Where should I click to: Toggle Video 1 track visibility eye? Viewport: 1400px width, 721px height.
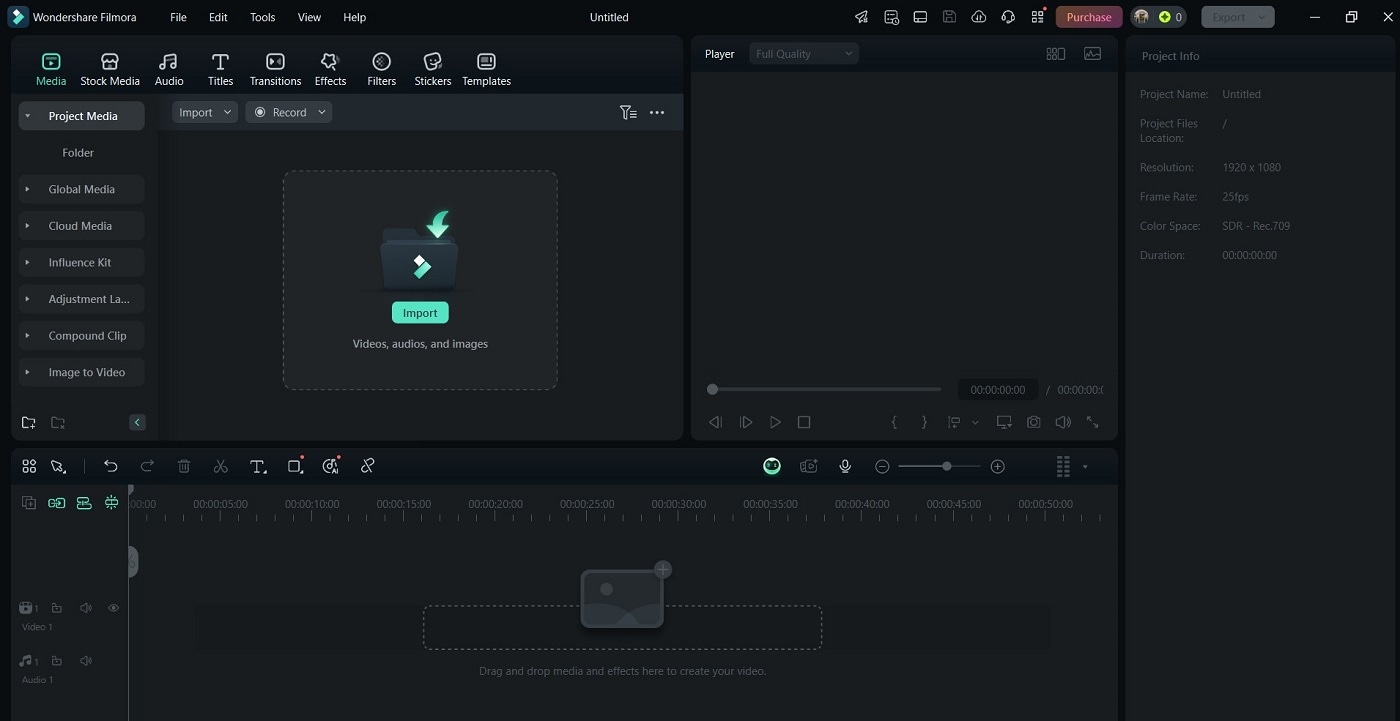[113, 608]
